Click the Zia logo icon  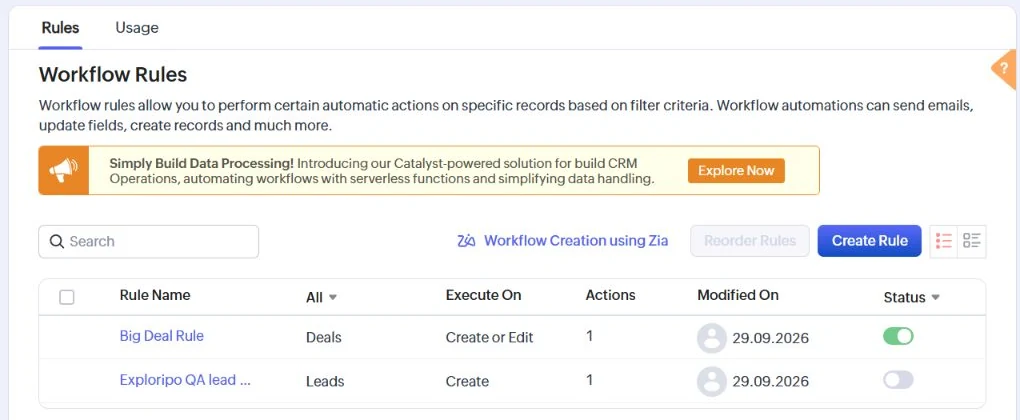coord(466,241)
